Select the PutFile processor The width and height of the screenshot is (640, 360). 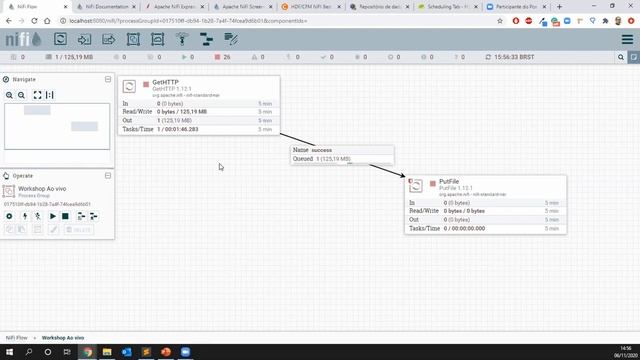pyautogui.click(x=485, y=204)
